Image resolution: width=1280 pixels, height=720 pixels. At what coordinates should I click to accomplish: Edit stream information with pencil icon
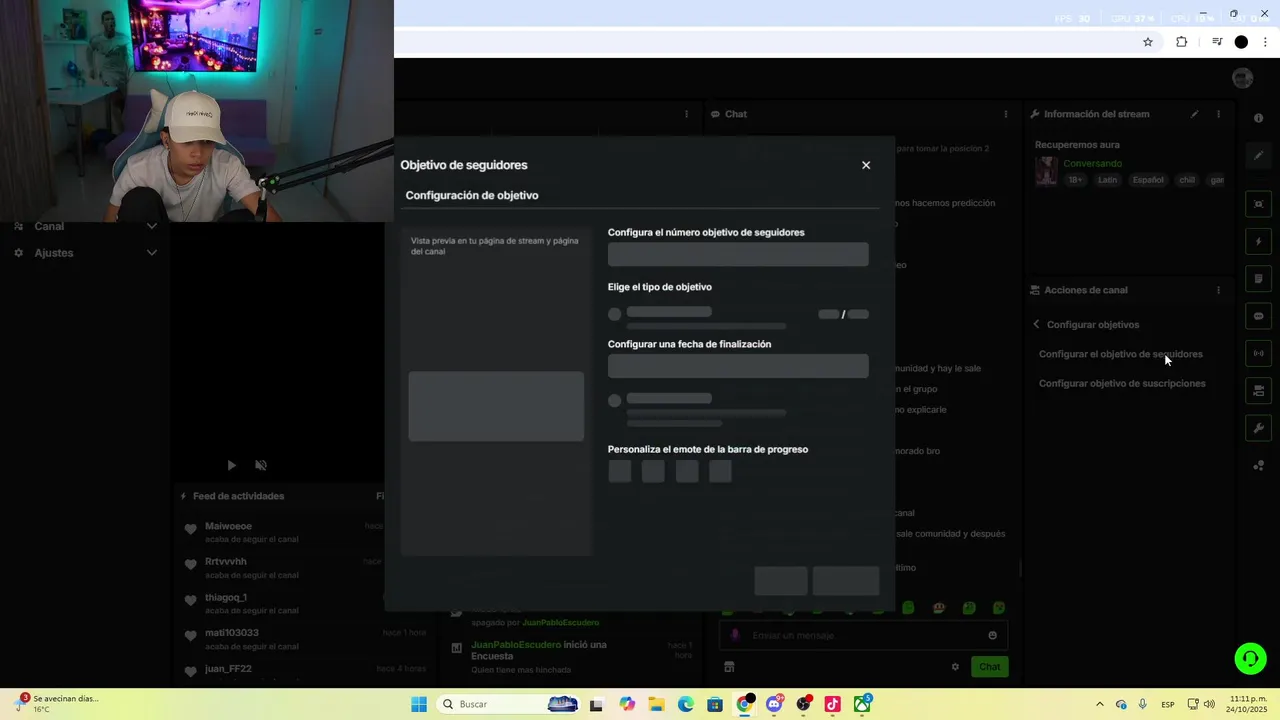1194,114
